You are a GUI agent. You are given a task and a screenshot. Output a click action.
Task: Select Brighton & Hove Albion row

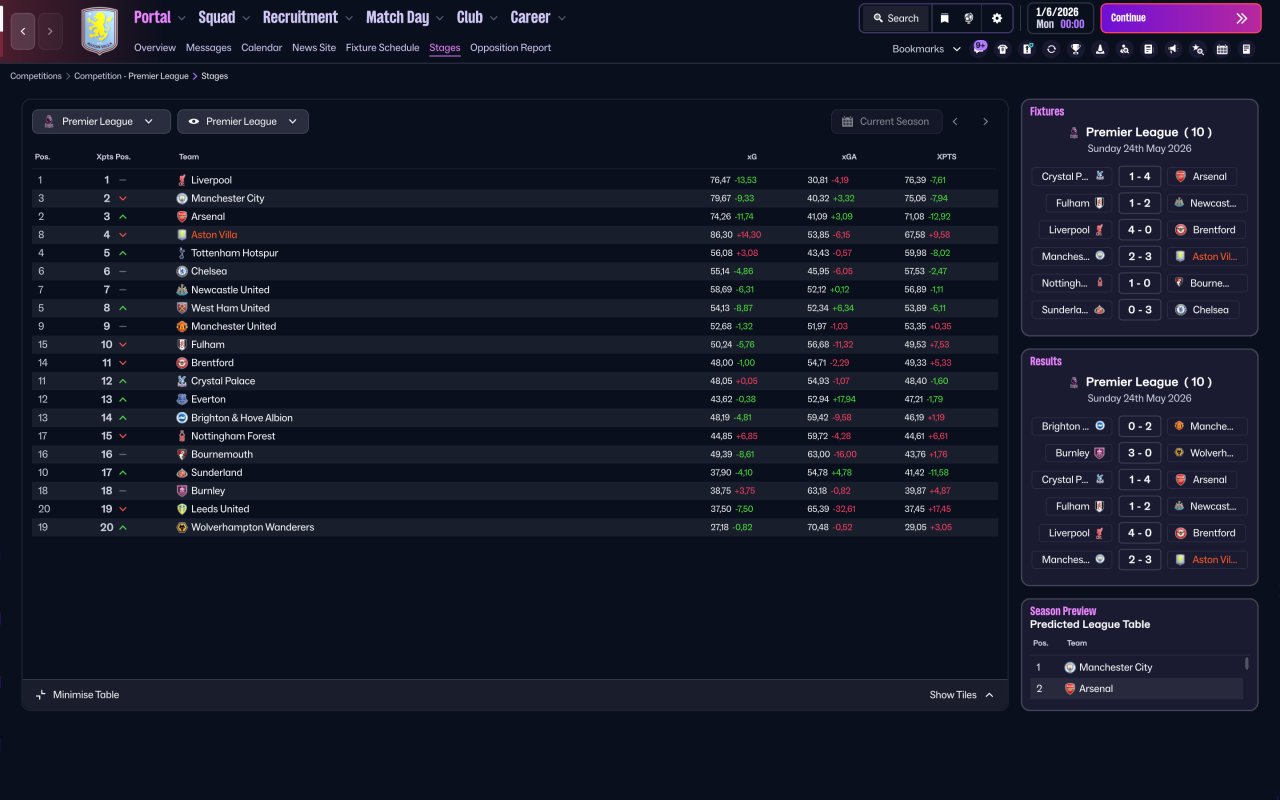point(515,418)
